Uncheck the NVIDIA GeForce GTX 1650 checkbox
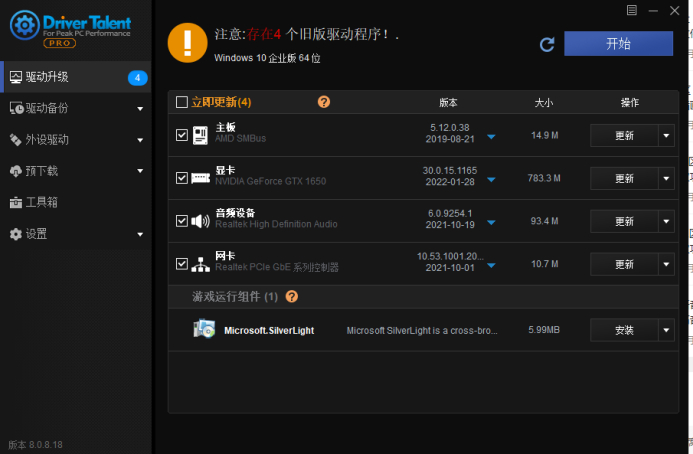 (x=182, y=178)
